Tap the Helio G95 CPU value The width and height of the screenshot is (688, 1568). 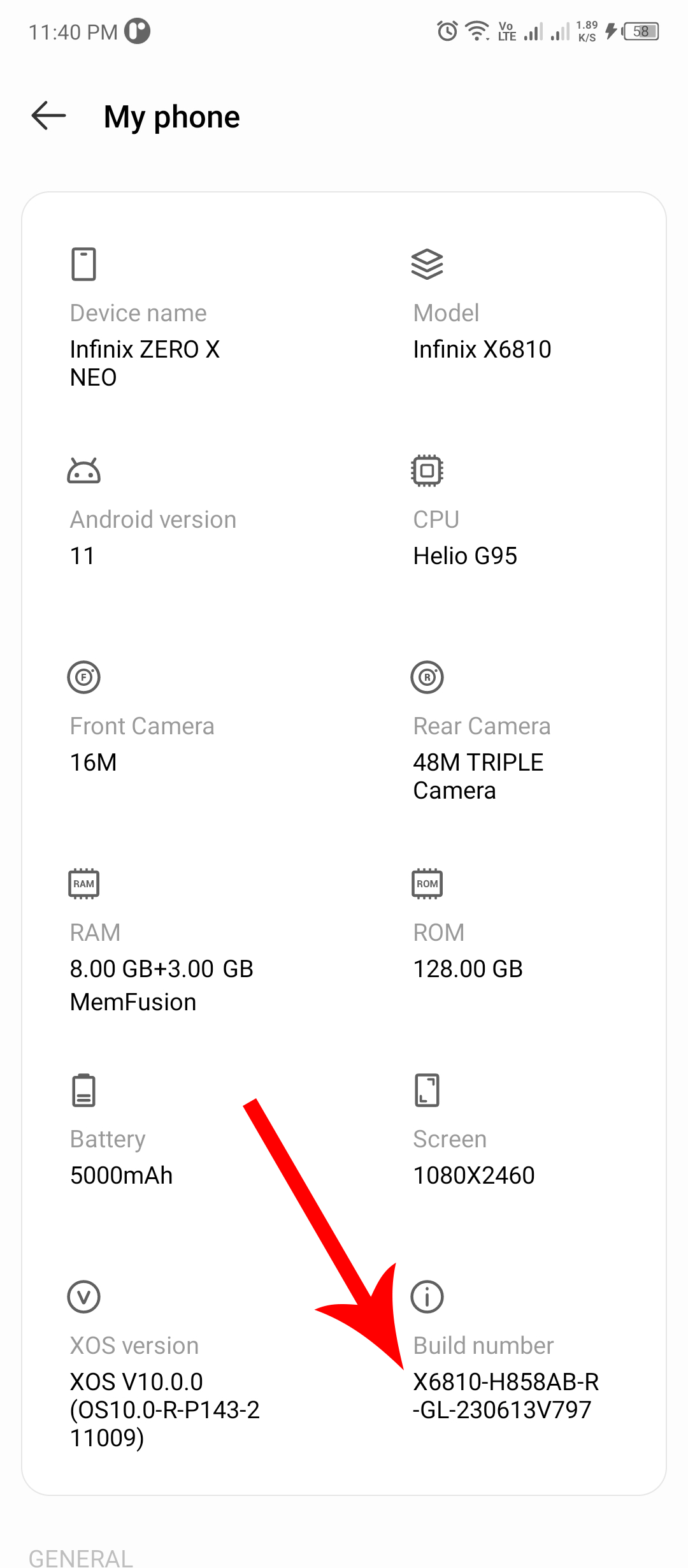[x=465, y=556]
